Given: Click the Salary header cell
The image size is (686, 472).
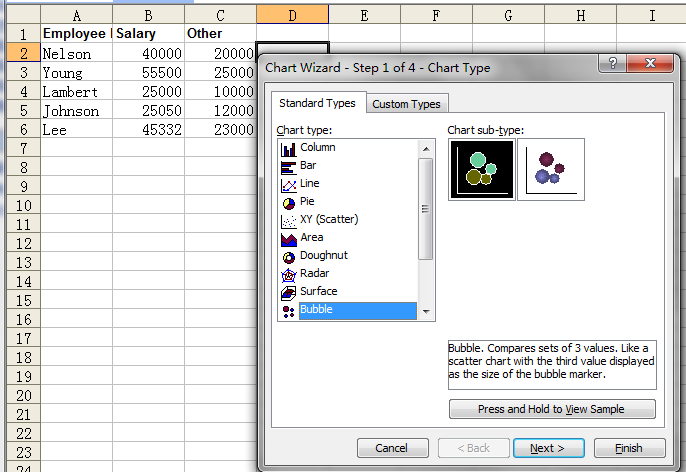Looking at the screenshot, I should 148,34.
